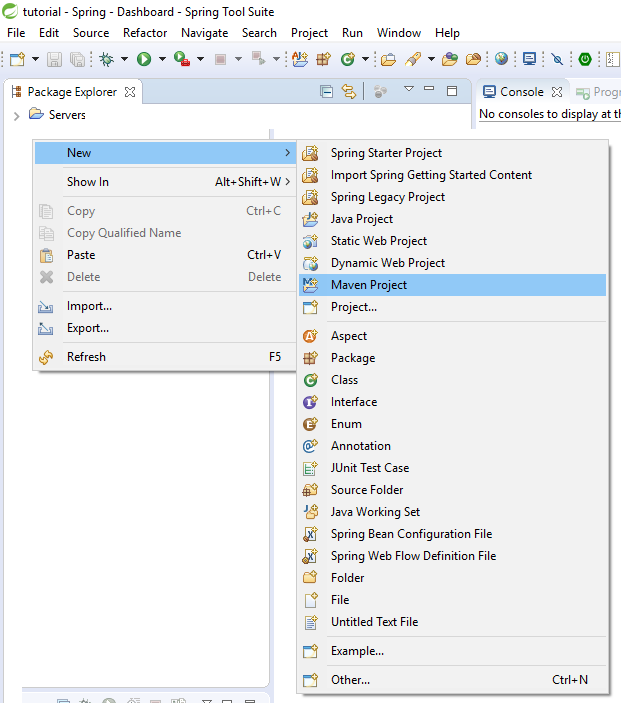Screen dimensions: 644x714
Task: Select Servers folder in Package Explorer
Action: (x=57, y=115)
